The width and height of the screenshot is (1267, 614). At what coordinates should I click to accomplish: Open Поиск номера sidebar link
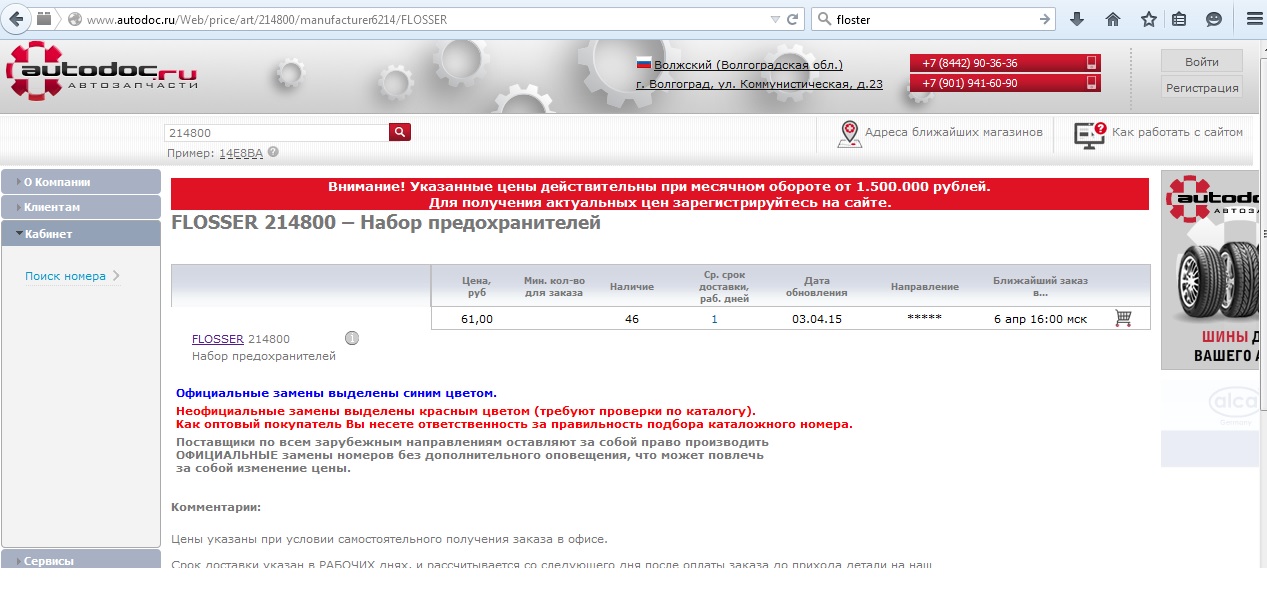coord(65,276)
